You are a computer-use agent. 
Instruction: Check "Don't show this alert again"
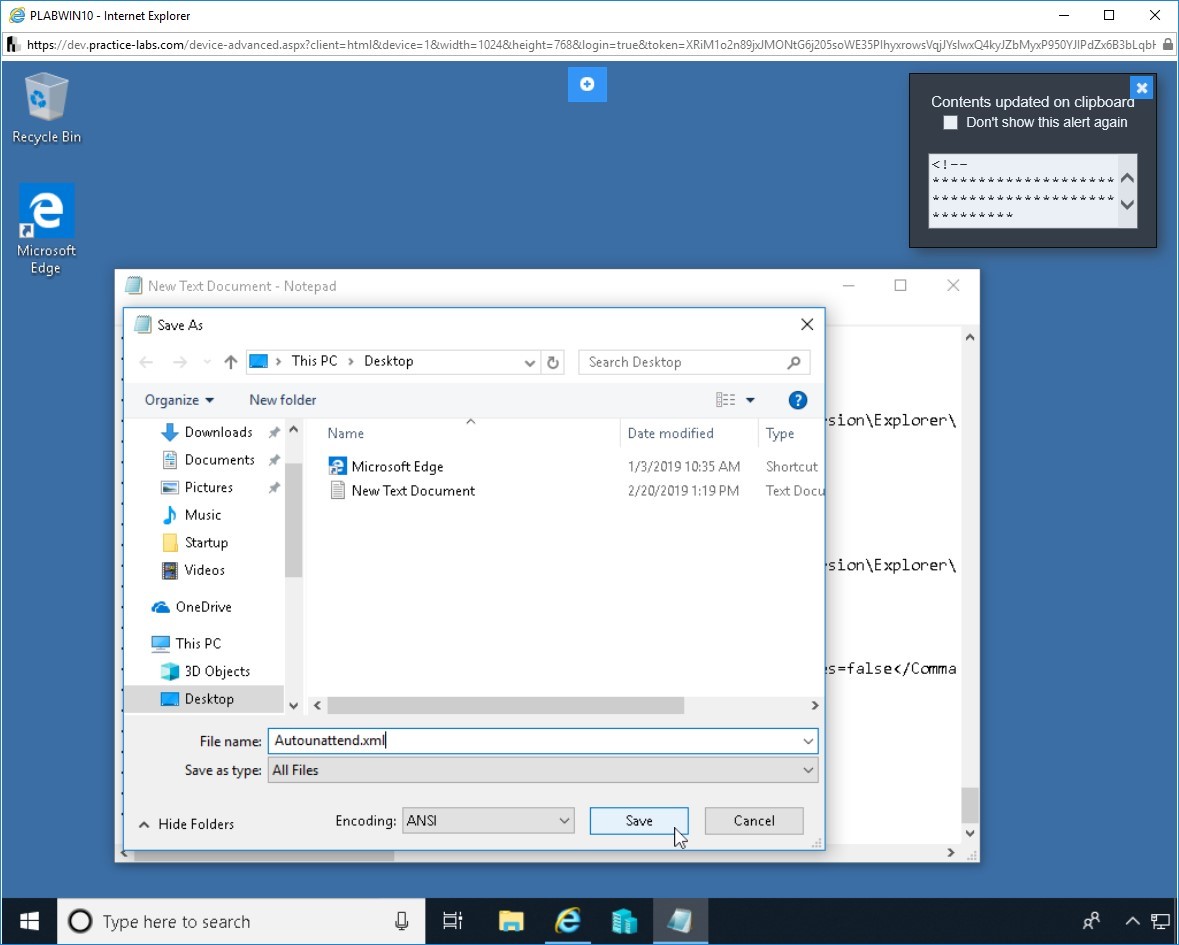tap(950, 123)
